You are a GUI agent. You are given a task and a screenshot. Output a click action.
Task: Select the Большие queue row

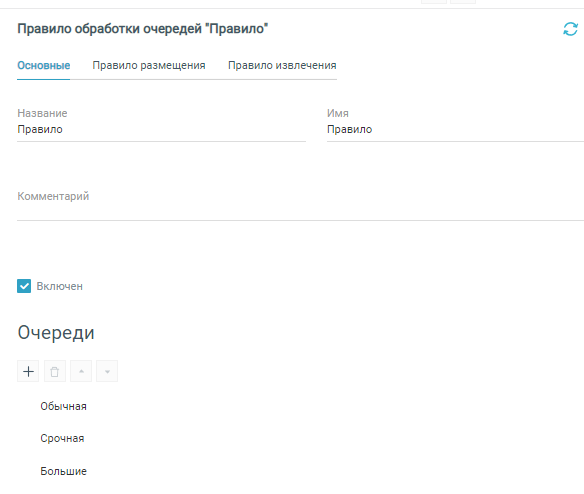coord(63,471)
